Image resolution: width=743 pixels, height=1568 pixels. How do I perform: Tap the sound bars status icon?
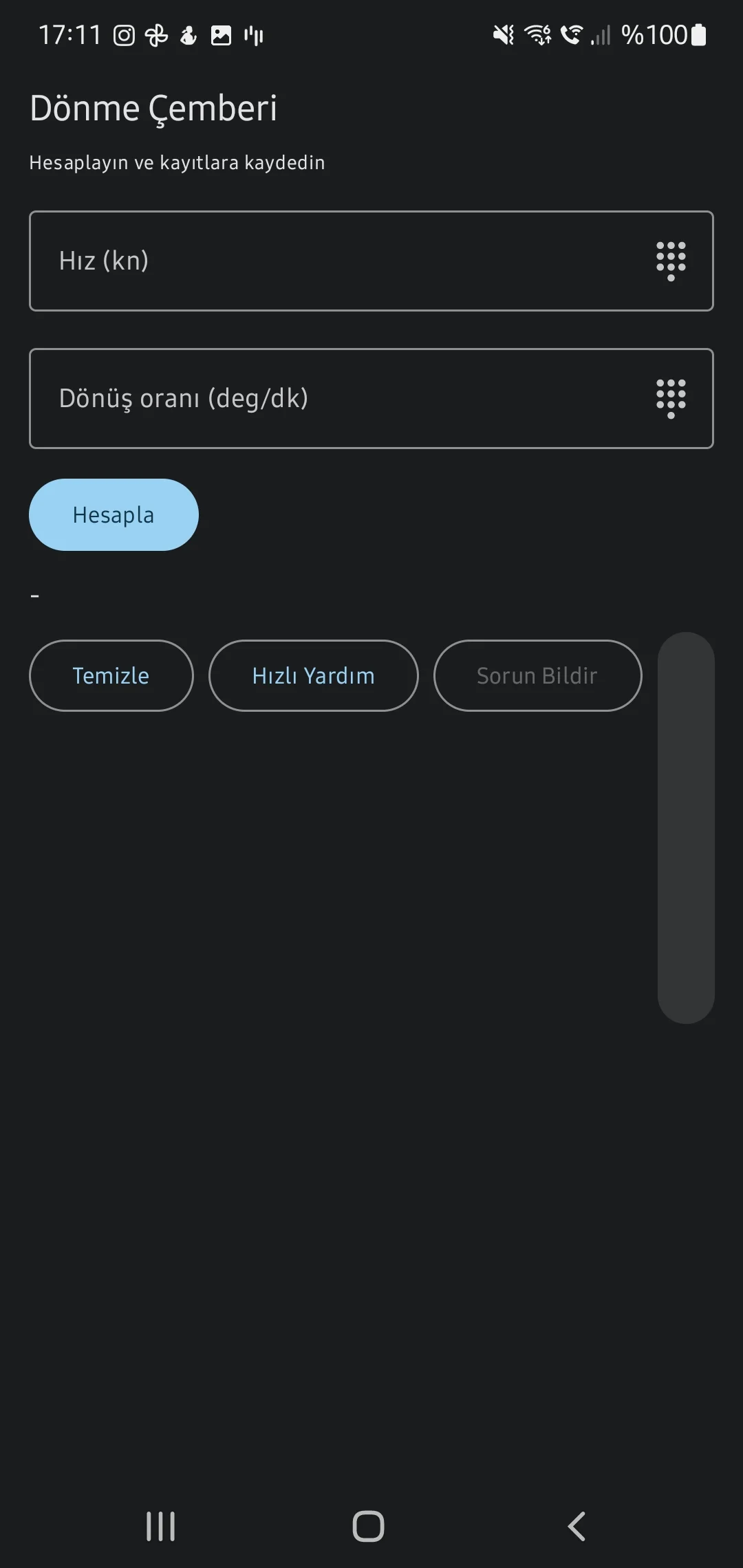(254, 35)
